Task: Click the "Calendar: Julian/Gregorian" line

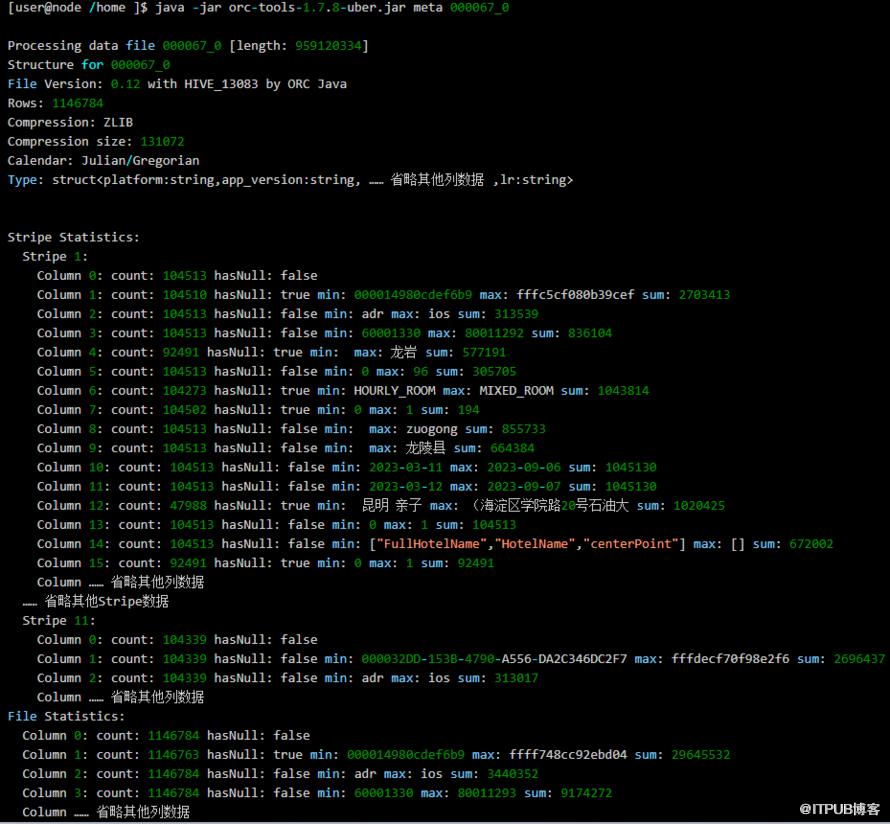Action: tap(103, 160)
